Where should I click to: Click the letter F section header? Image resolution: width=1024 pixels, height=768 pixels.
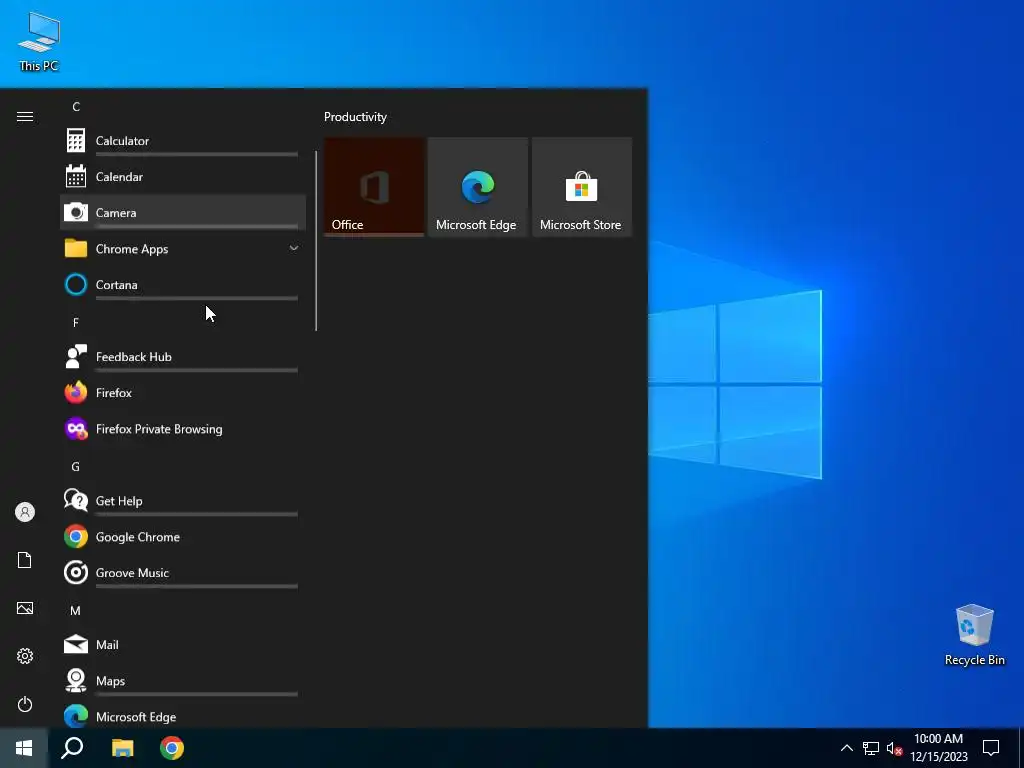76,322
